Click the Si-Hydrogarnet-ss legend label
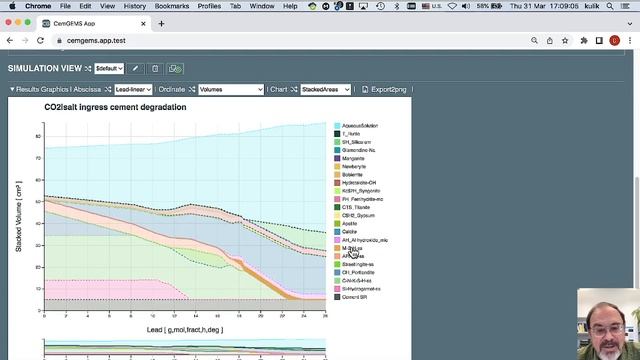 pos(361,289)
